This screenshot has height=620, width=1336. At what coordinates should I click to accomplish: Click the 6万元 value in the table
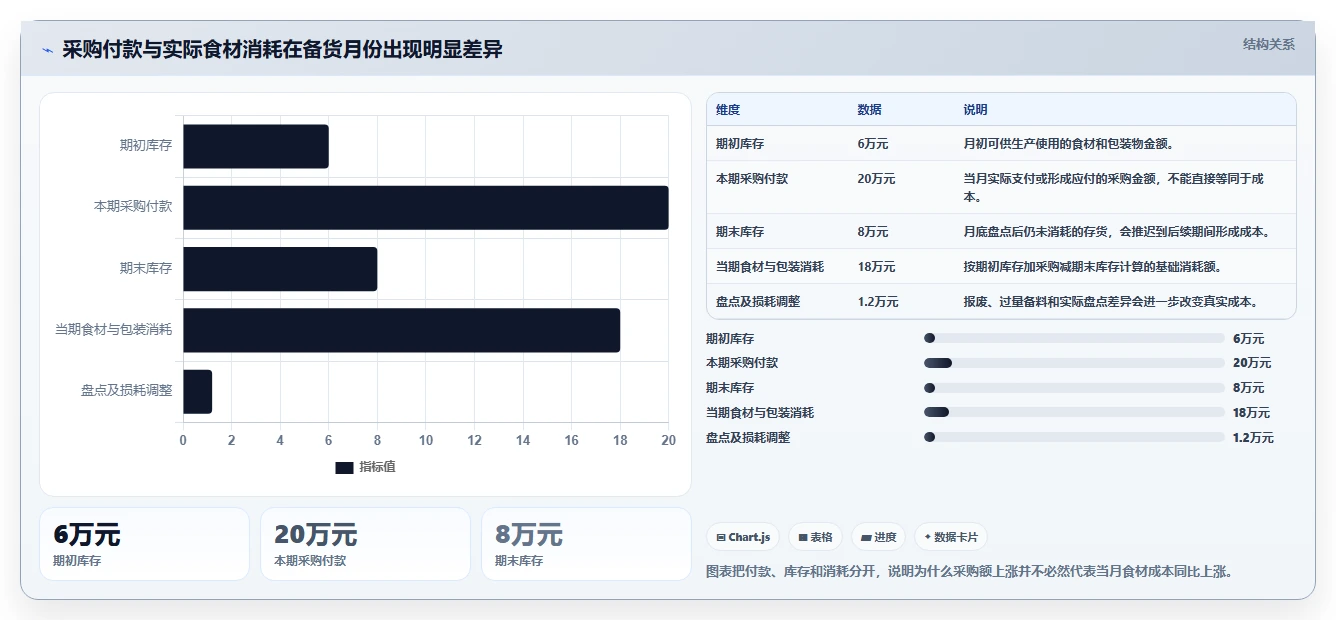point(873,144)
